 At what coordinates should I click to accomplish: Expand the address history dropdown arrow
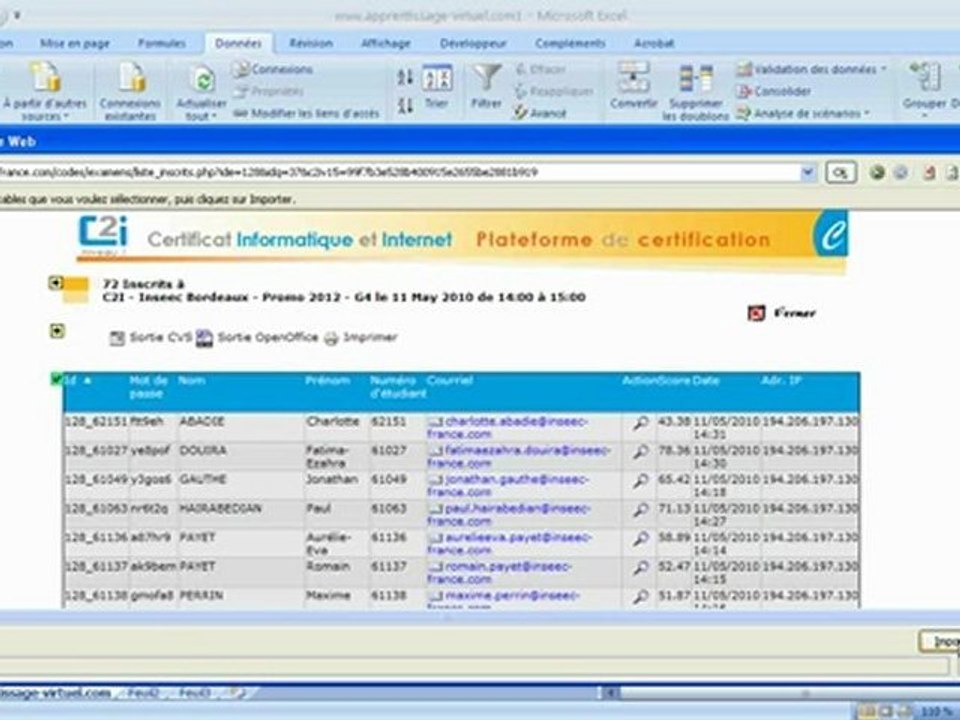point(808,173)
